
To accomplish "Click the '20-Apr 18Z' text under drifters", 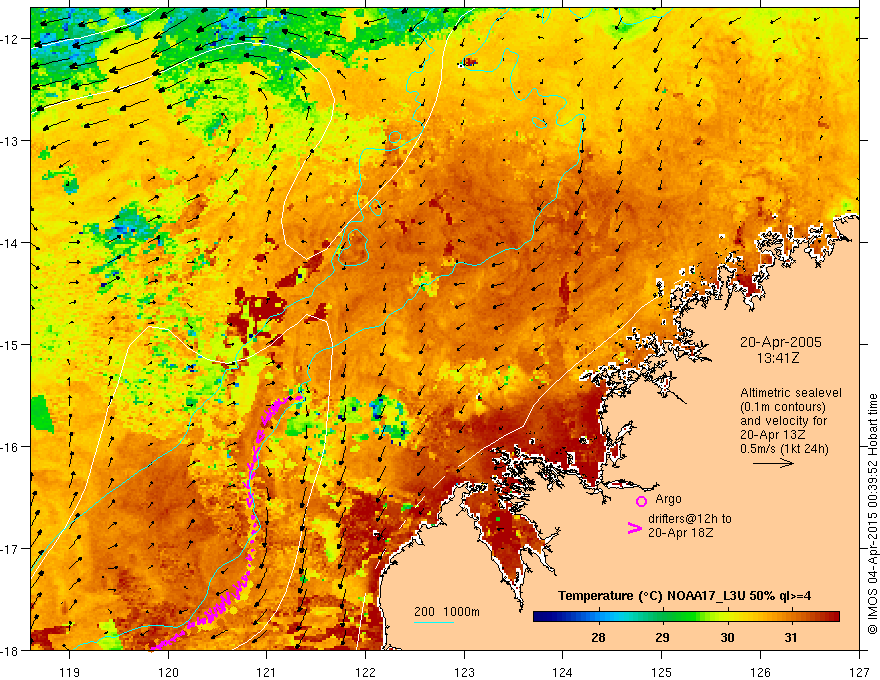I will [x=681, y=533].
